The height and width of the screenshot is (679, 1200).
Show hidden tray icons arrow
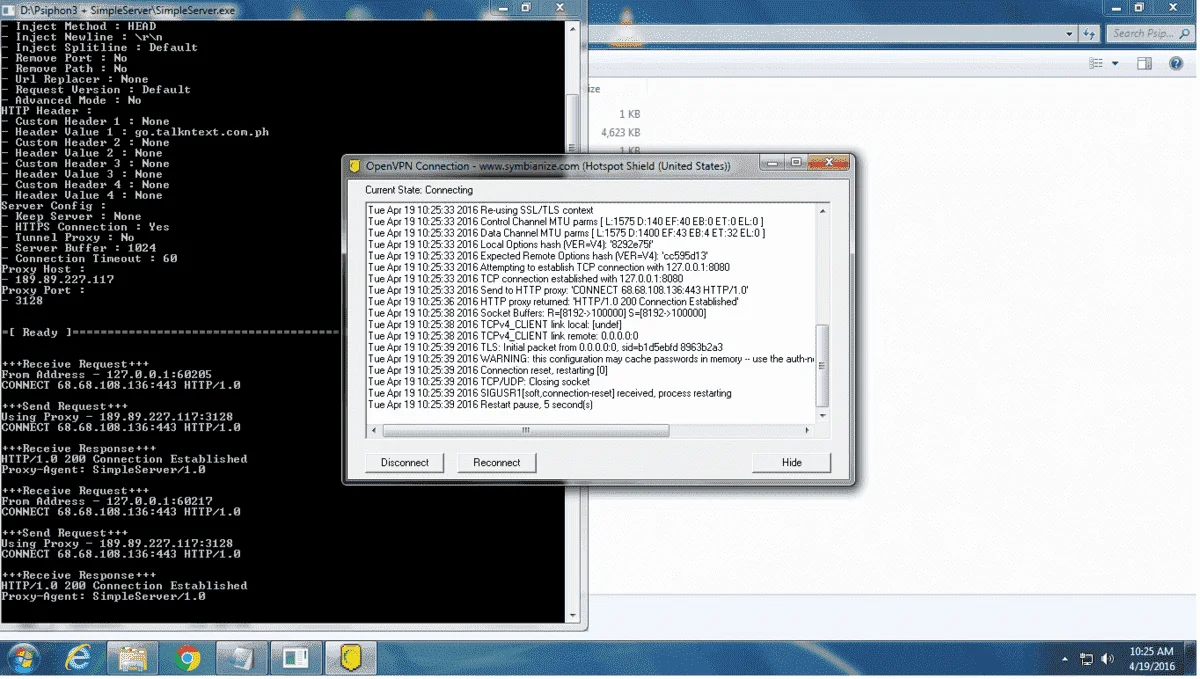[1065, 659]
